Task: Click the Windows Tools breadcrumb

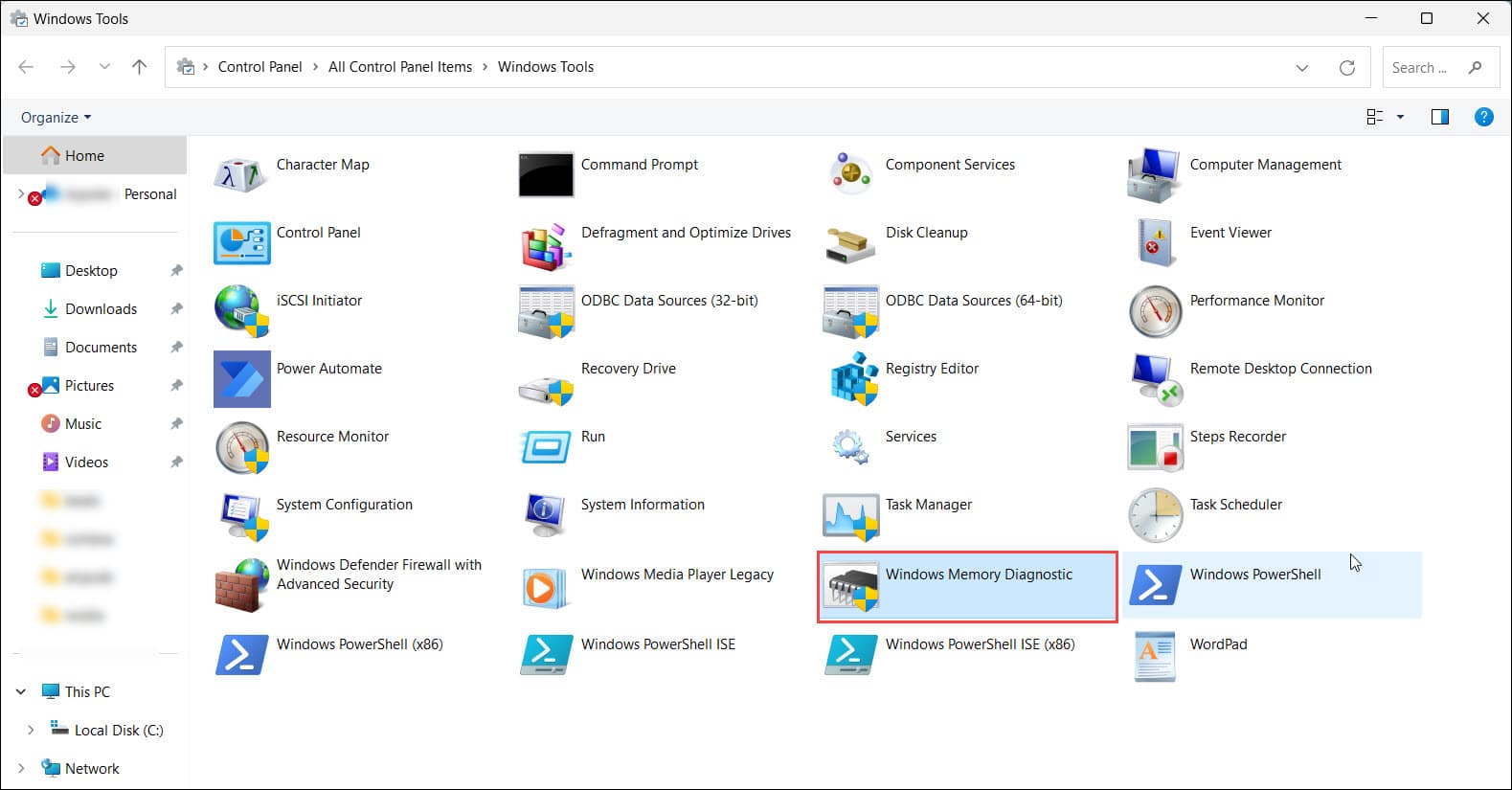Action: [546, 67]
